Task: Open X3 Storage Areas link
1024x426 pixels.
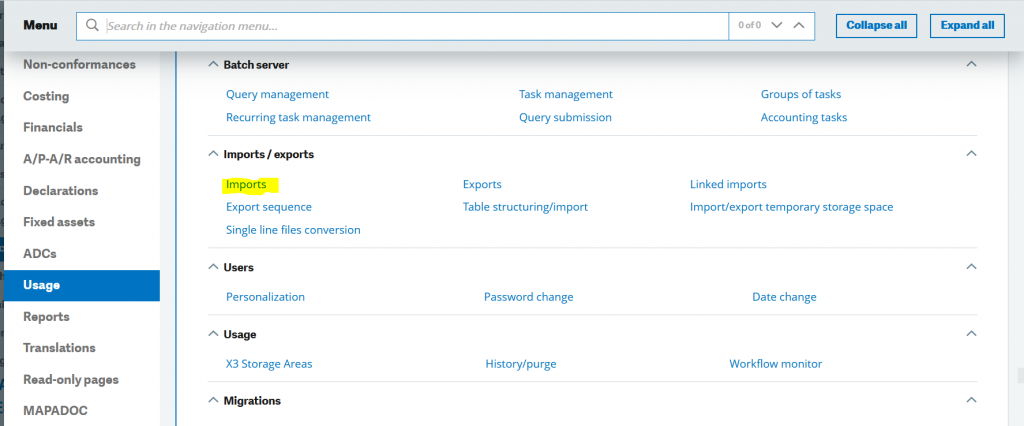Action: coord(269,364)
